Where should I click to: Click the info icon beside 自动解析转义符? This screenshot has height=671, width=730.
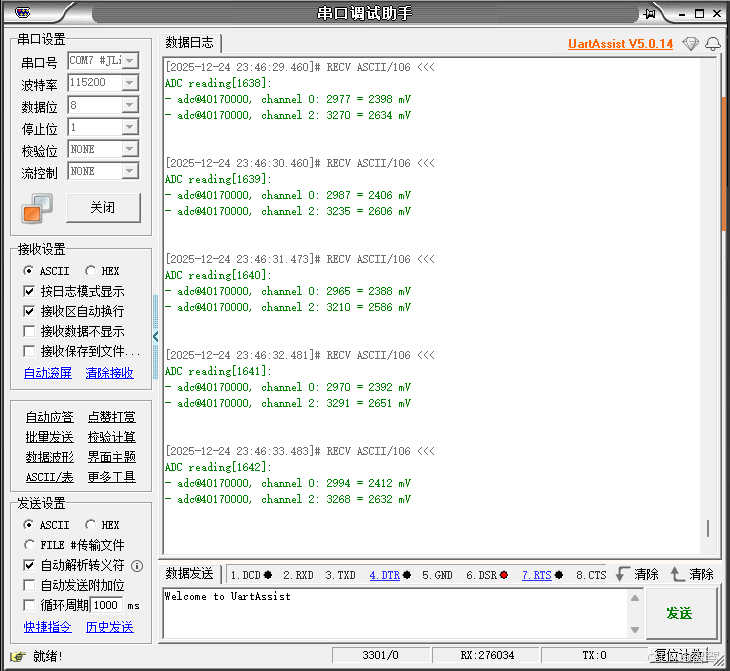click(137, 566)
